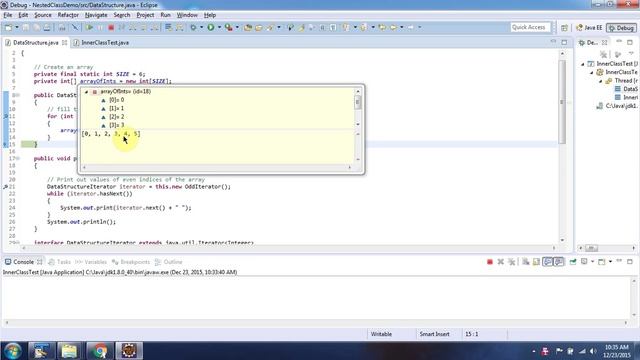The image size is (640, 360).
Task: Open the Window menu
Action: point(187,15)
